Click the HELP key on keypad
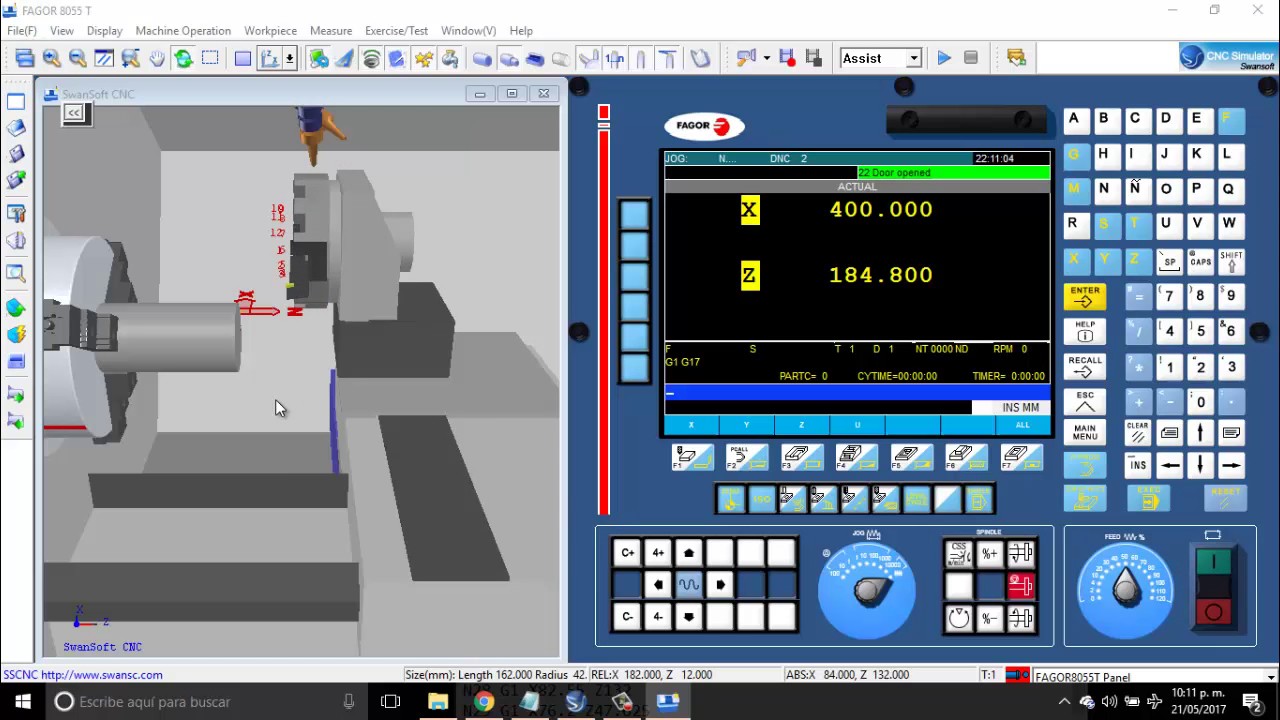 coord(1085,332)
